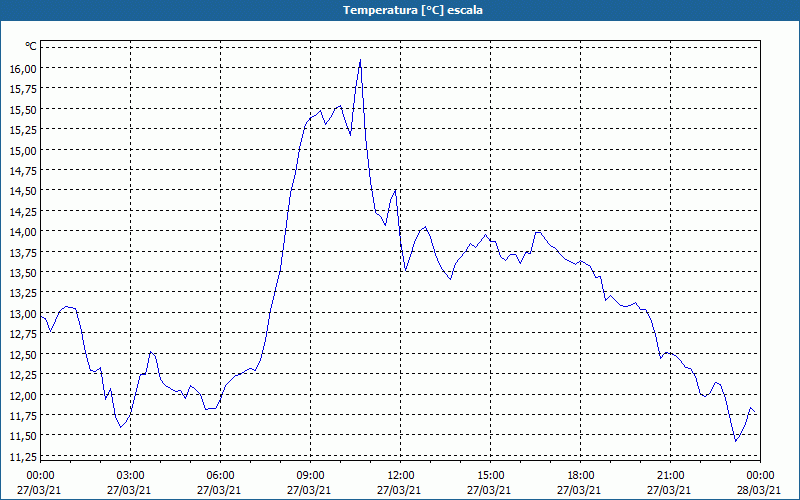Click the 12,25 y-axis value
The image size is (800, 500).
click(x=23, y=374)
